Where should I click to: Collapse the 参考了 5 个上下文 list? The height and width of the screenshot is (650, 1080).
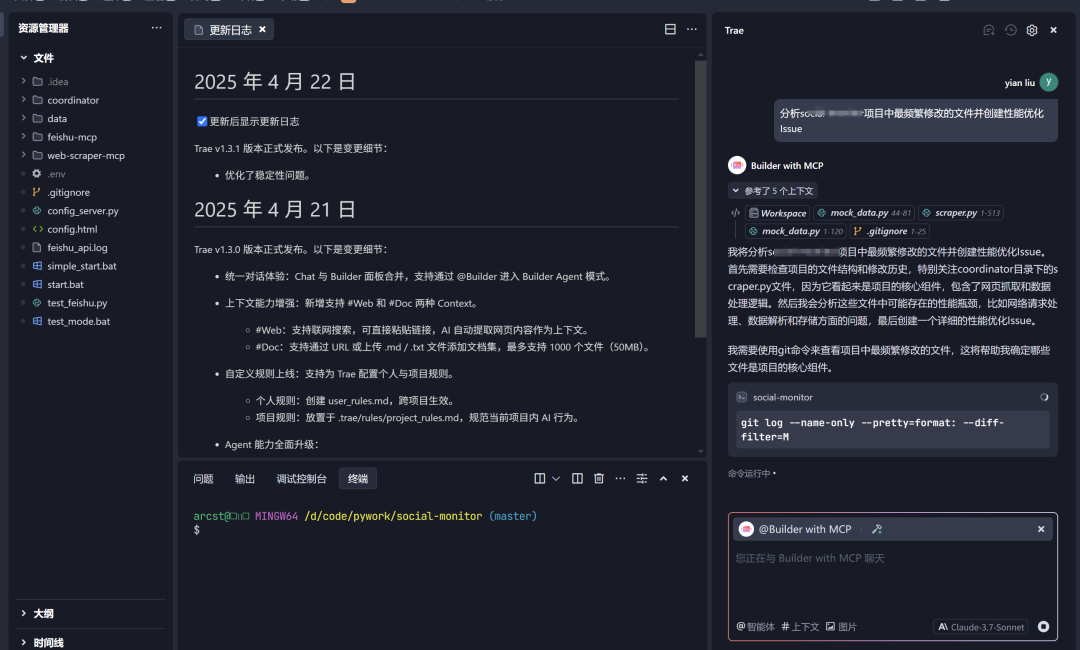[x=773, y=191]
